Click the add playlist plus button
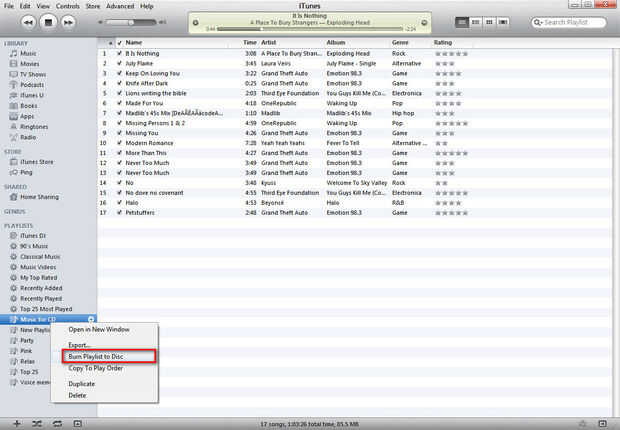The width and height of the screenshot is (620, 430). click(x=17, y=424)
